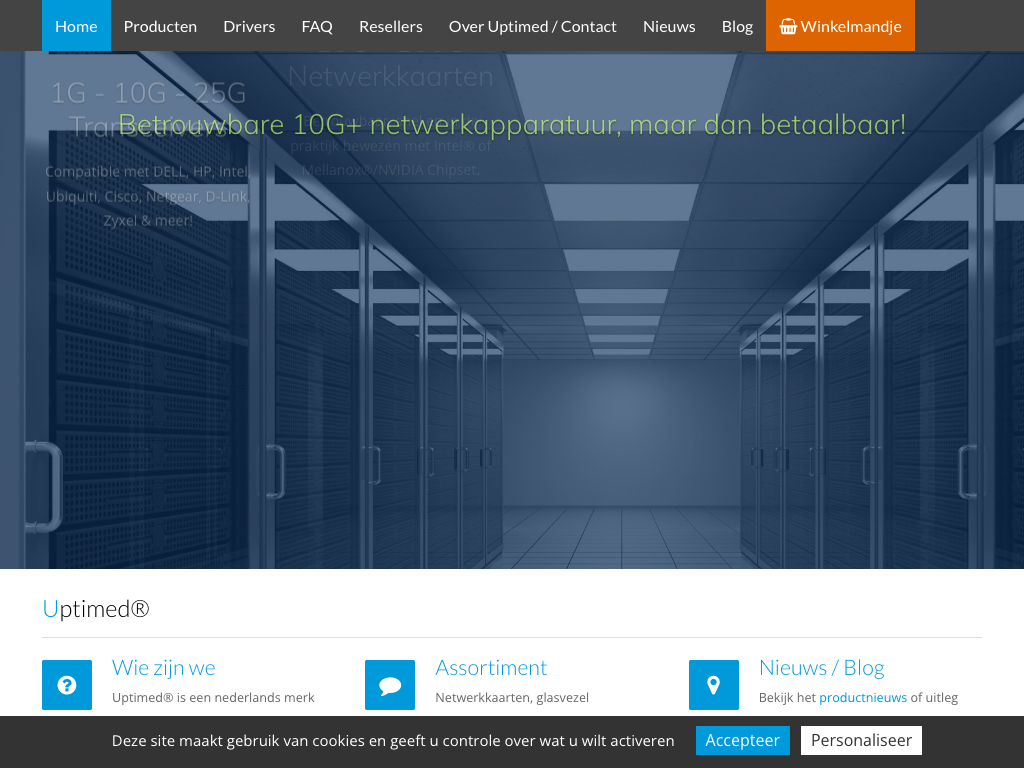Click the map pin icon beside Nieuws / Blog
This screenshot has width=1024, height=768.
714,684
